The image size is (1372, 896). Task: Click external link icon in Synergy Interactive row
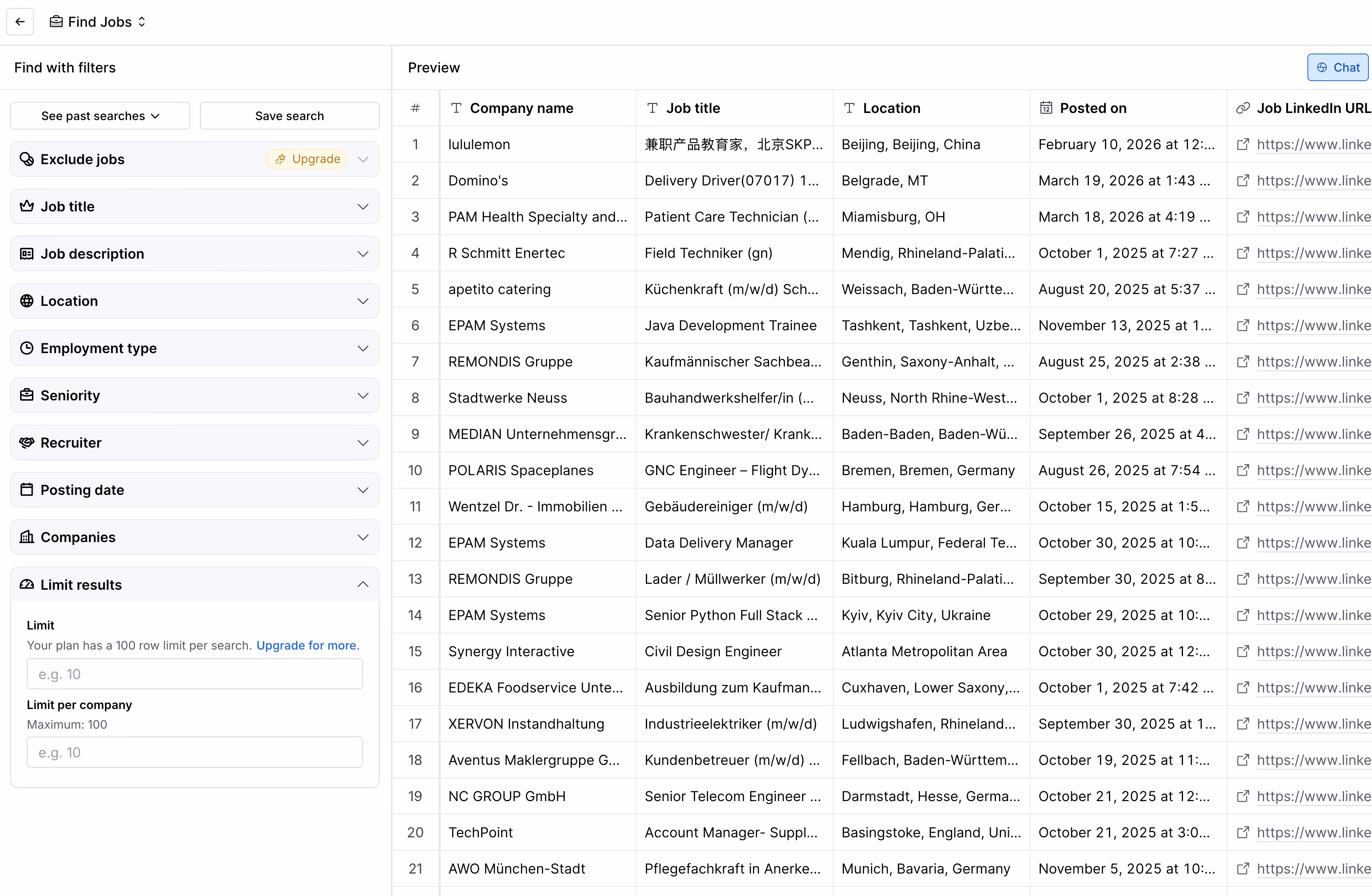tap(1243, 652)
